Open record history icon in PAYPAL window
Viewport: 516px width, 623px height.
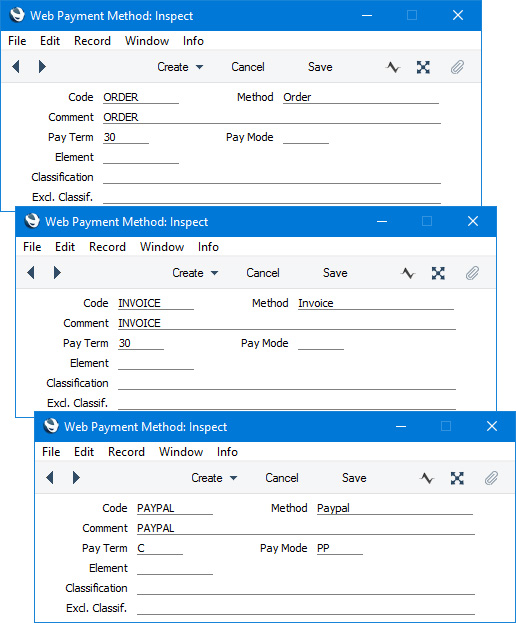[x=427, y=478]
